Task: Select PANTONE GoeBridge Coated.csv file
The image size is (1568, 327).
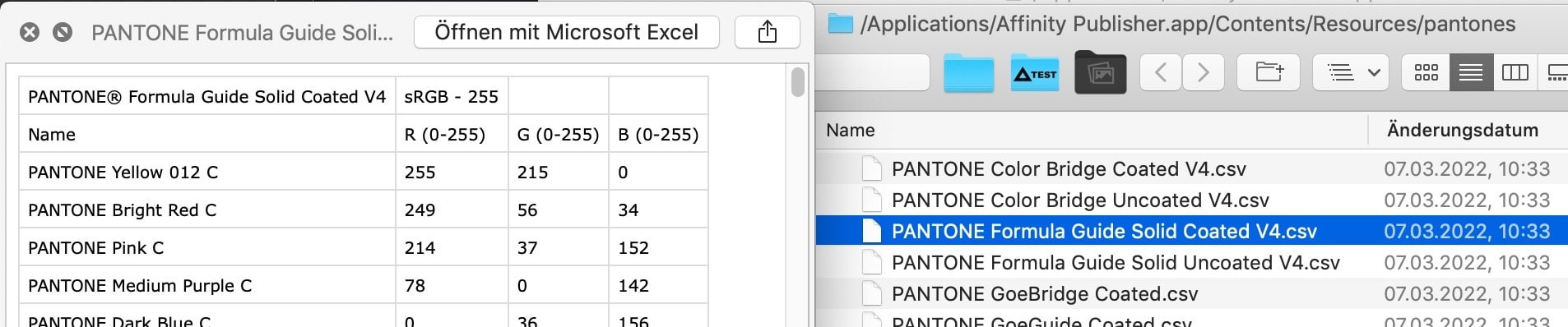Action: (1192, 294)
